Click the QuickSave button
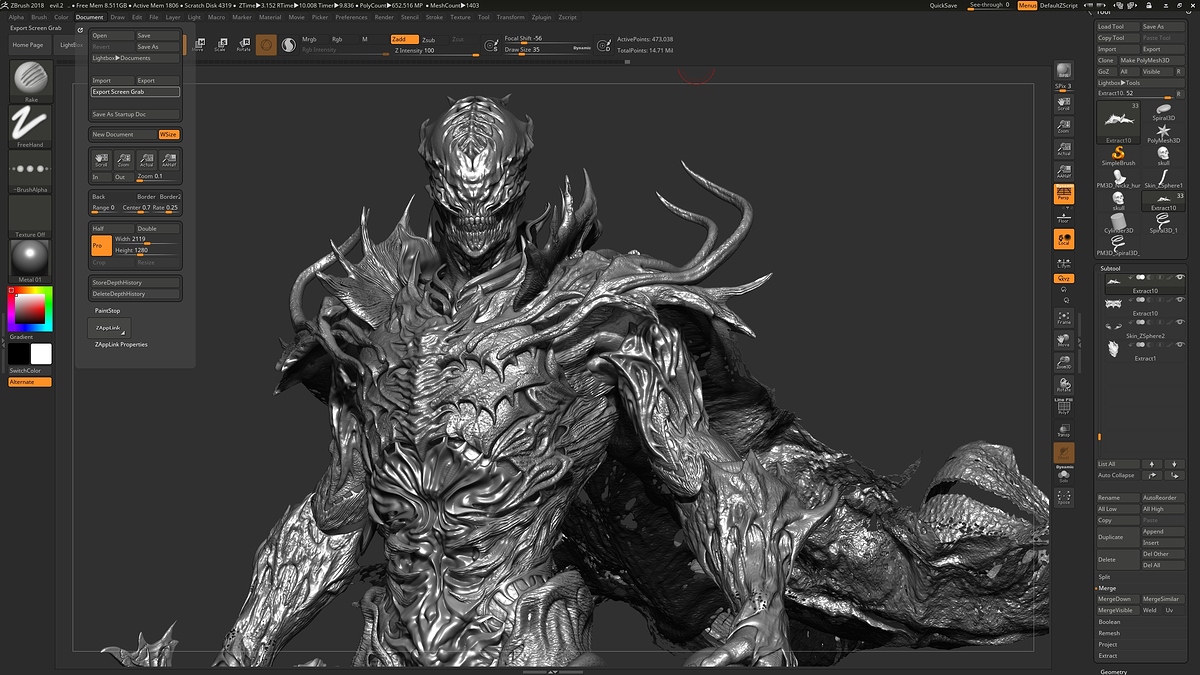Screen dimensions: 1200x675 click(x=943, y=6)
